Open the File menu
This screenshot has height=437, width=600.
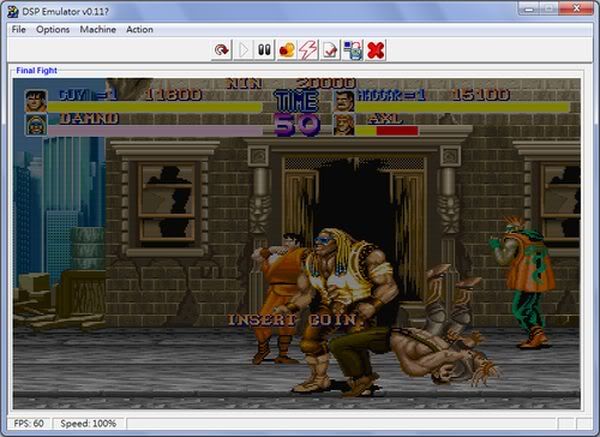point(18,29)
